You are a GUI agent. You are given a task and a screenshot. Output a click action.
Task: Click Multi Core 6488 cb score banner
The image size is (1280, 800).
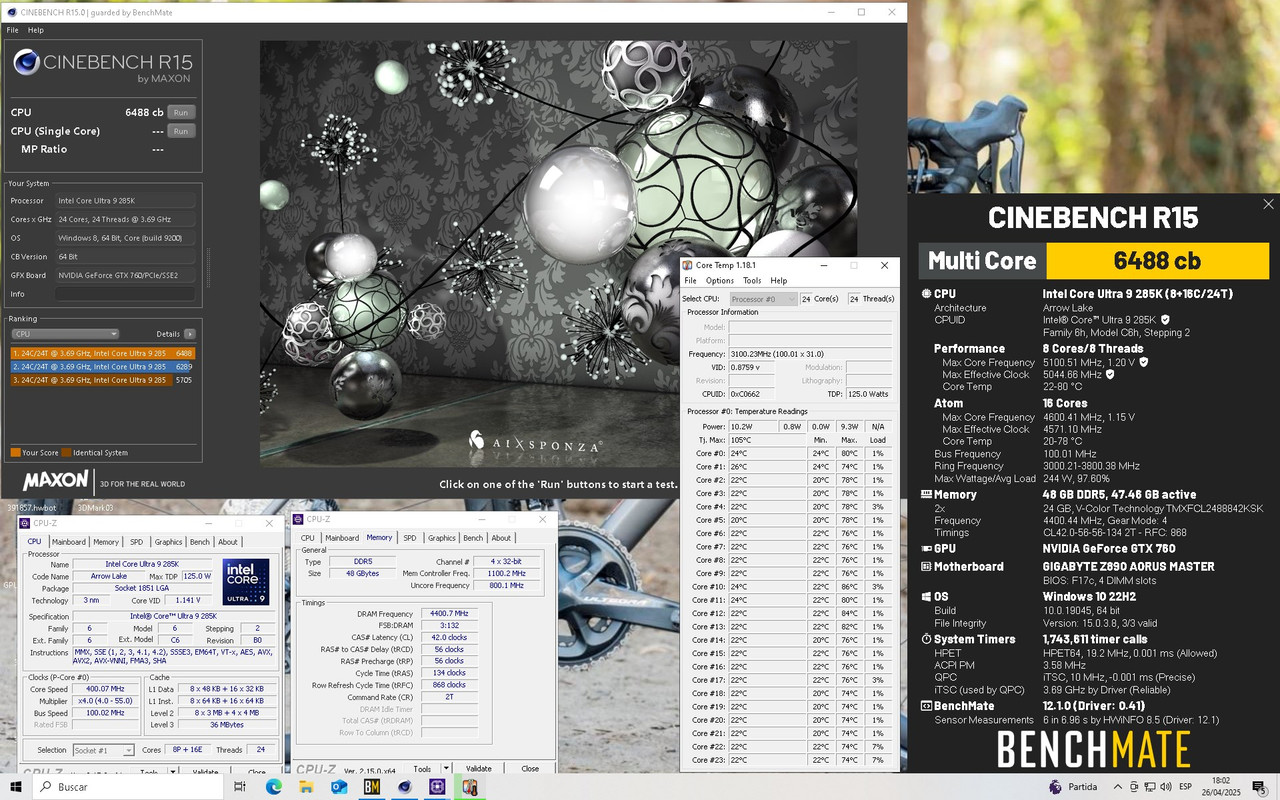(1093, 260)
